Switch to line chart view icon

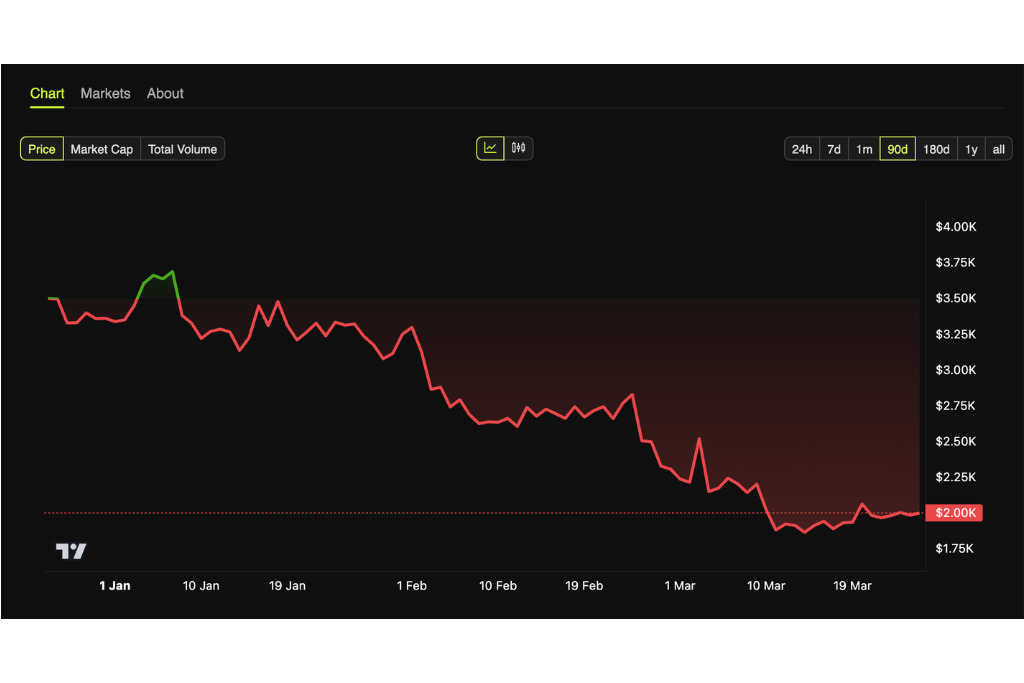coord(490,149)
